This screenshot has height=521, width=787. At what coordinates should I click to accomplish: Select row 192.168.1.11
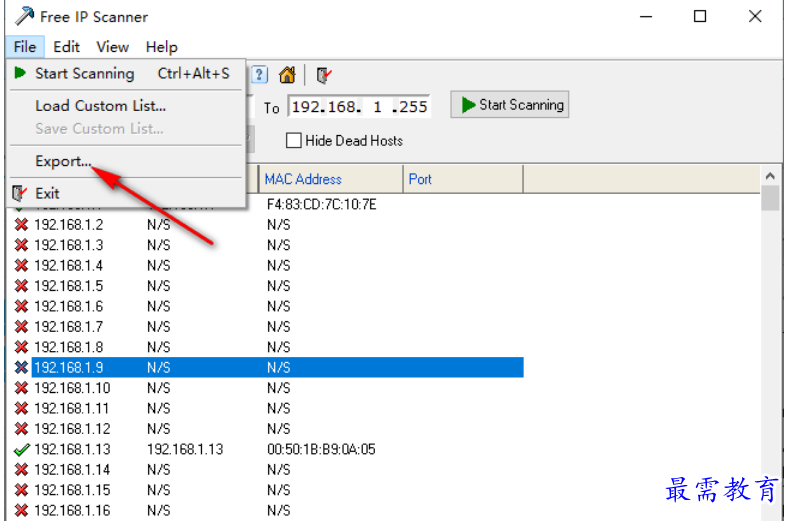coord(268,409)
